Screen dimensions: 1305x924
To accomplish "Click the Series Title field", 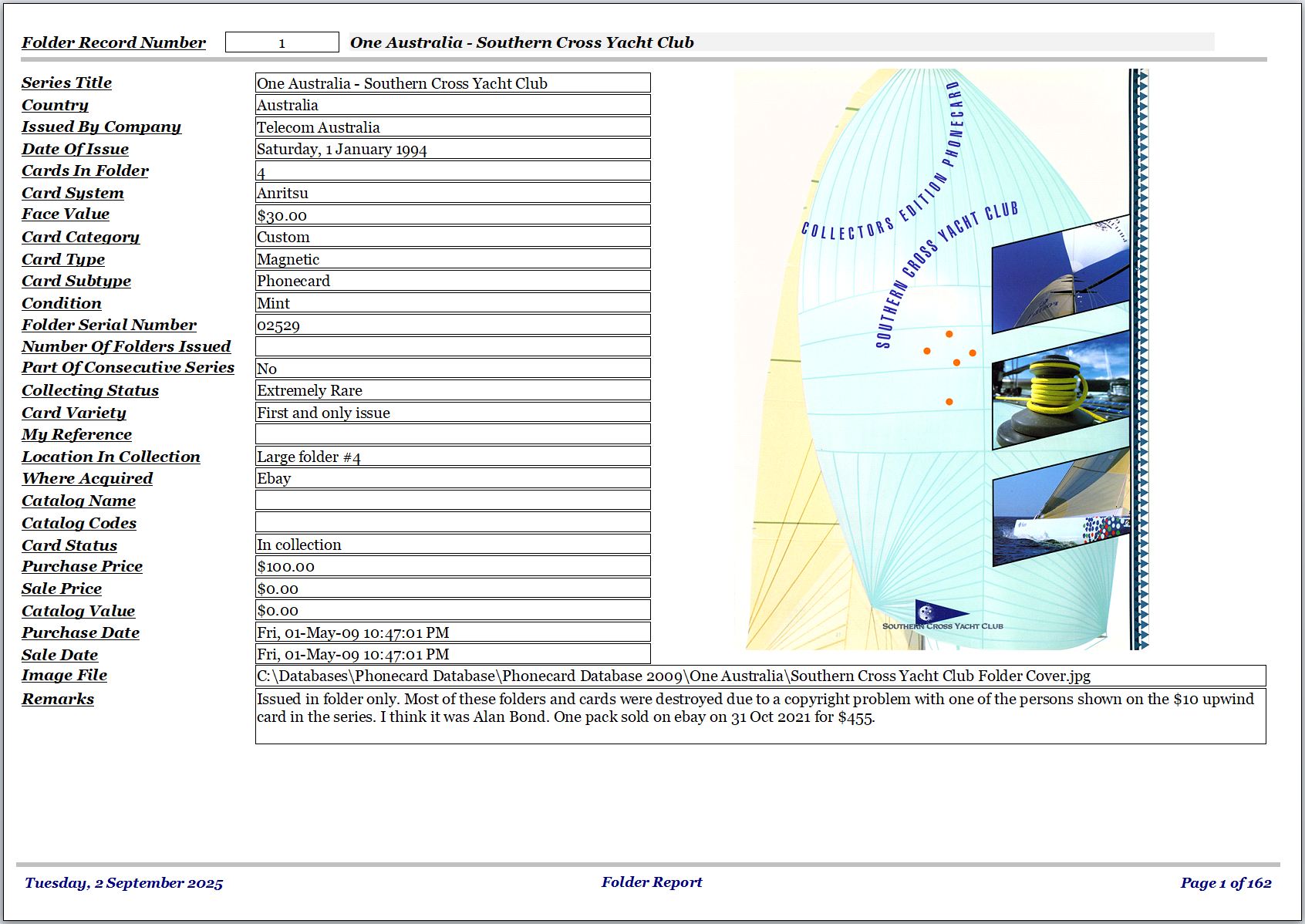I will coord(453,83).
